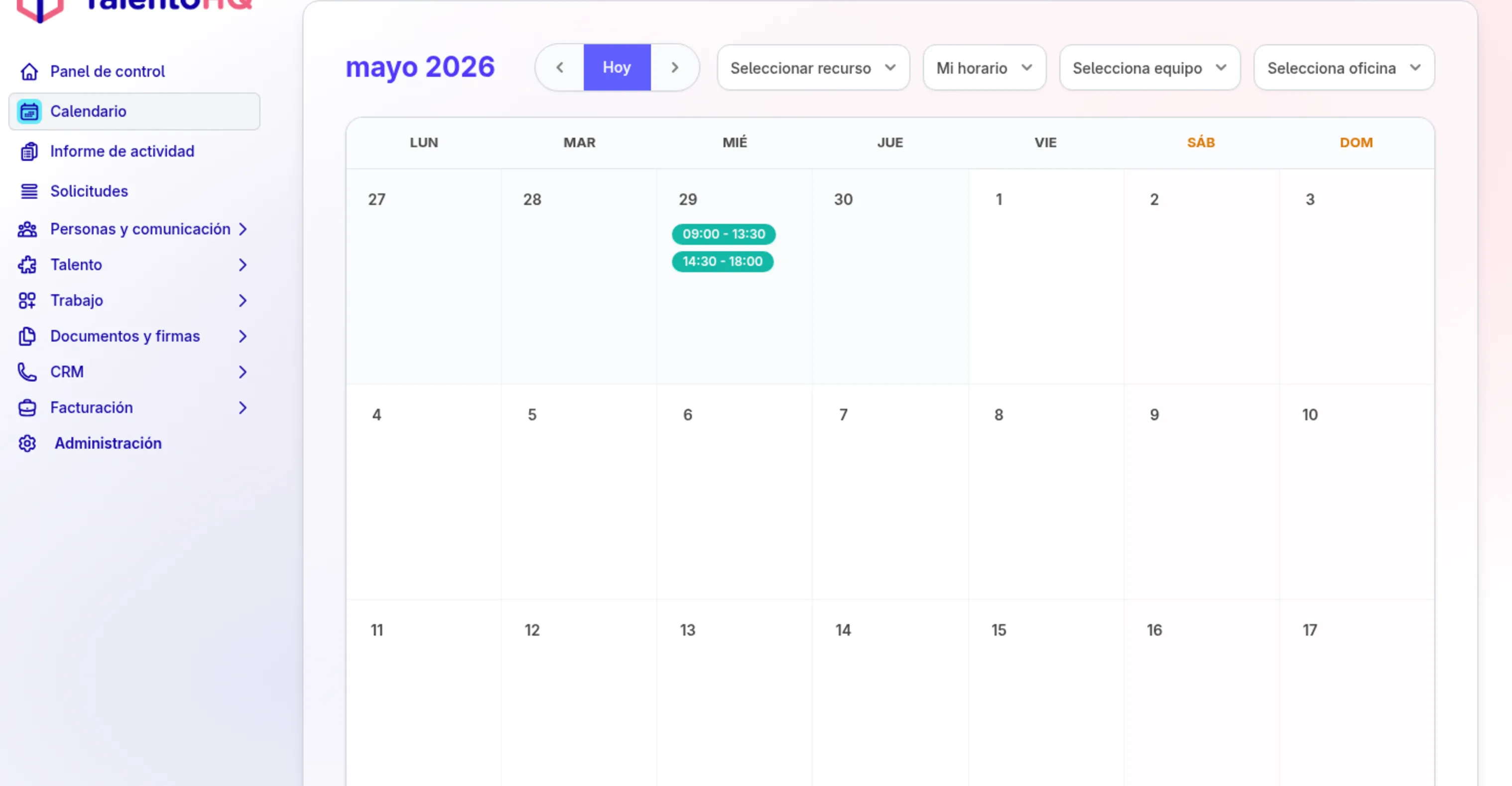Click the DOM column header
1512x786 pixels.
tap(1357, 142)
